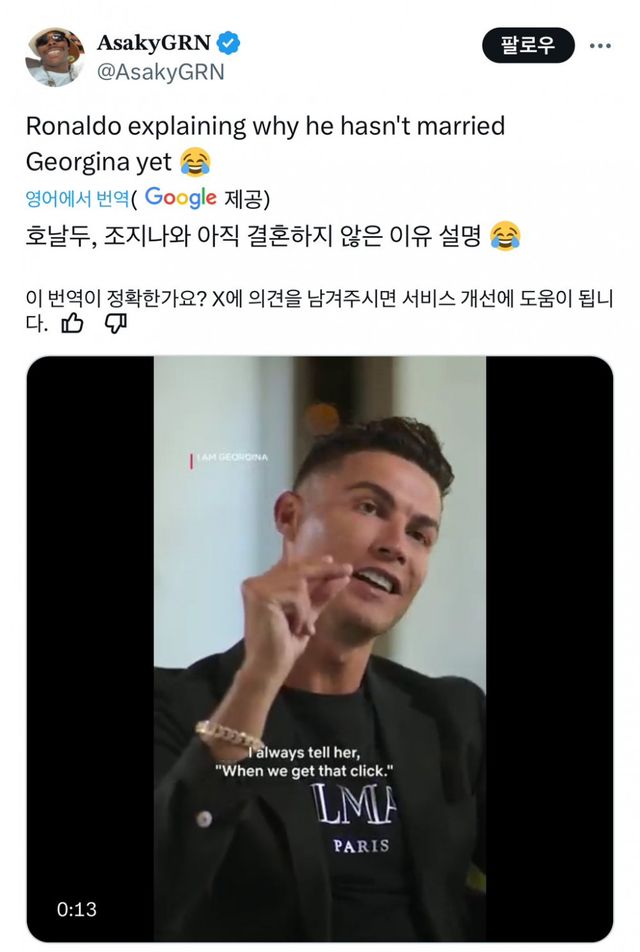Open AsakyGRN's profile picture
This screenshot has width=640, height=952.
(x=55, y=57)
